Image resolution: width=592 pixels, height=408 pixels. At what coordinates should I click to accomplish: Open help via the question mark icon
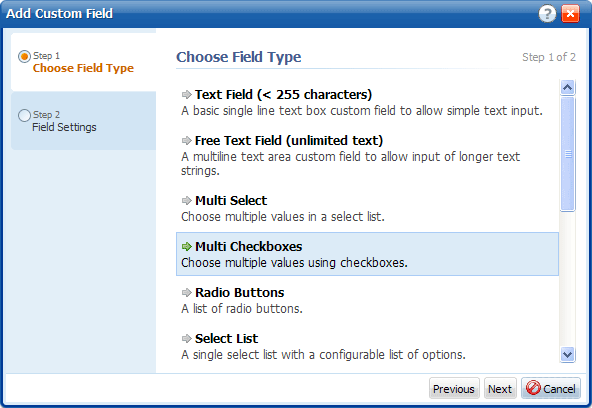pyautogui.click(x=547, y=14)
